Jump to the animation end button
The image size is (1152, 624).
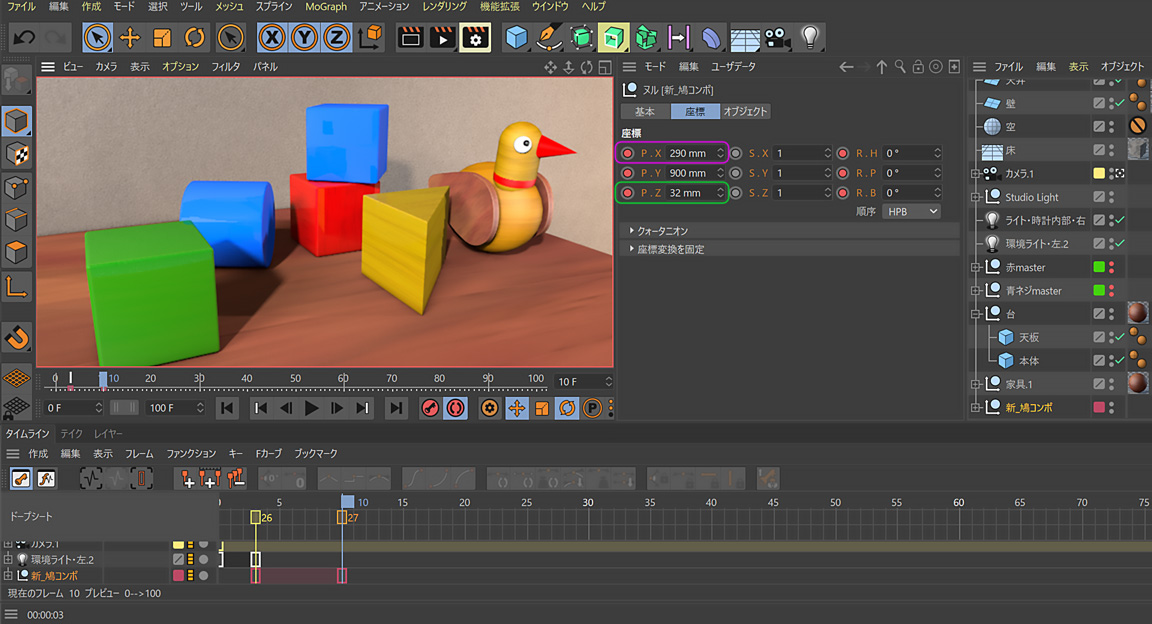click(397, 408)
